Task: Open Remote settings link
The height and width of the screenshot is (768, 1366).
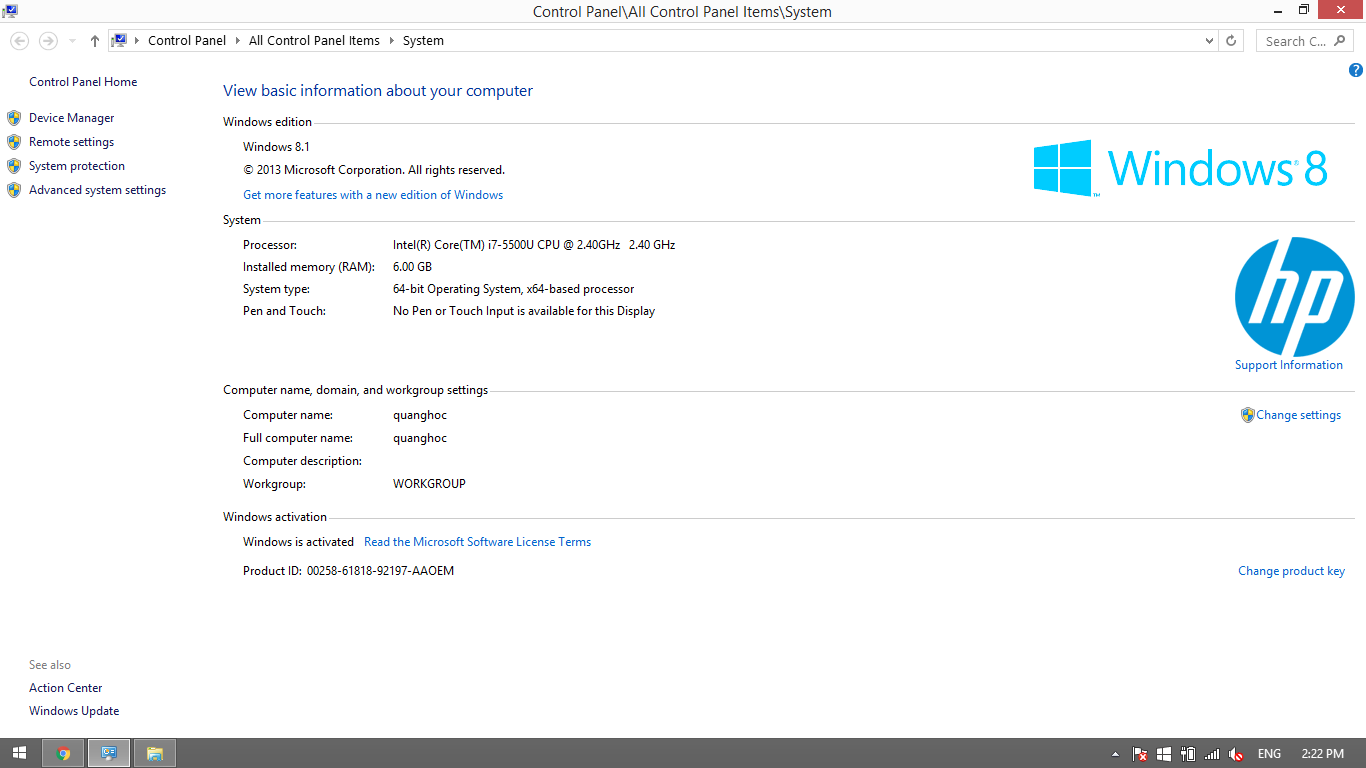Action: point(71,142)
